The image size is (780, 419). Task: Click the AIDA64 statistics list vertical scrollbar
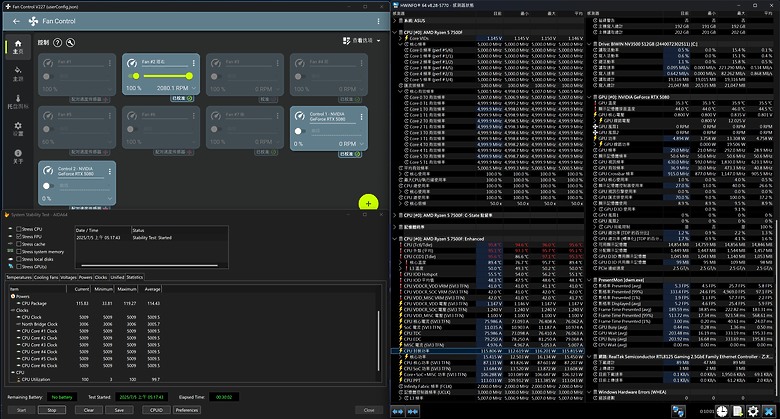(x=380, y=341)
